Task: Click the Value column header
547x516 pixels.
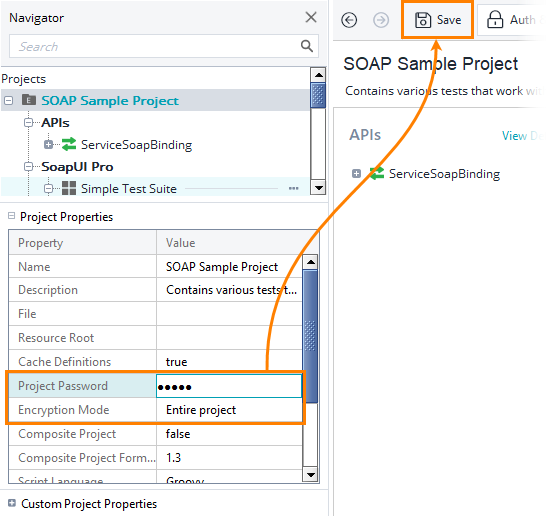Action: coord(238,242)
